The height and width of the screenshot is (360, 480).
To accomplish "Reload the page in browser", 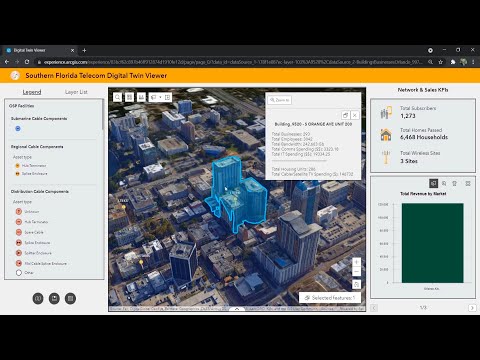I will (27, 62).
